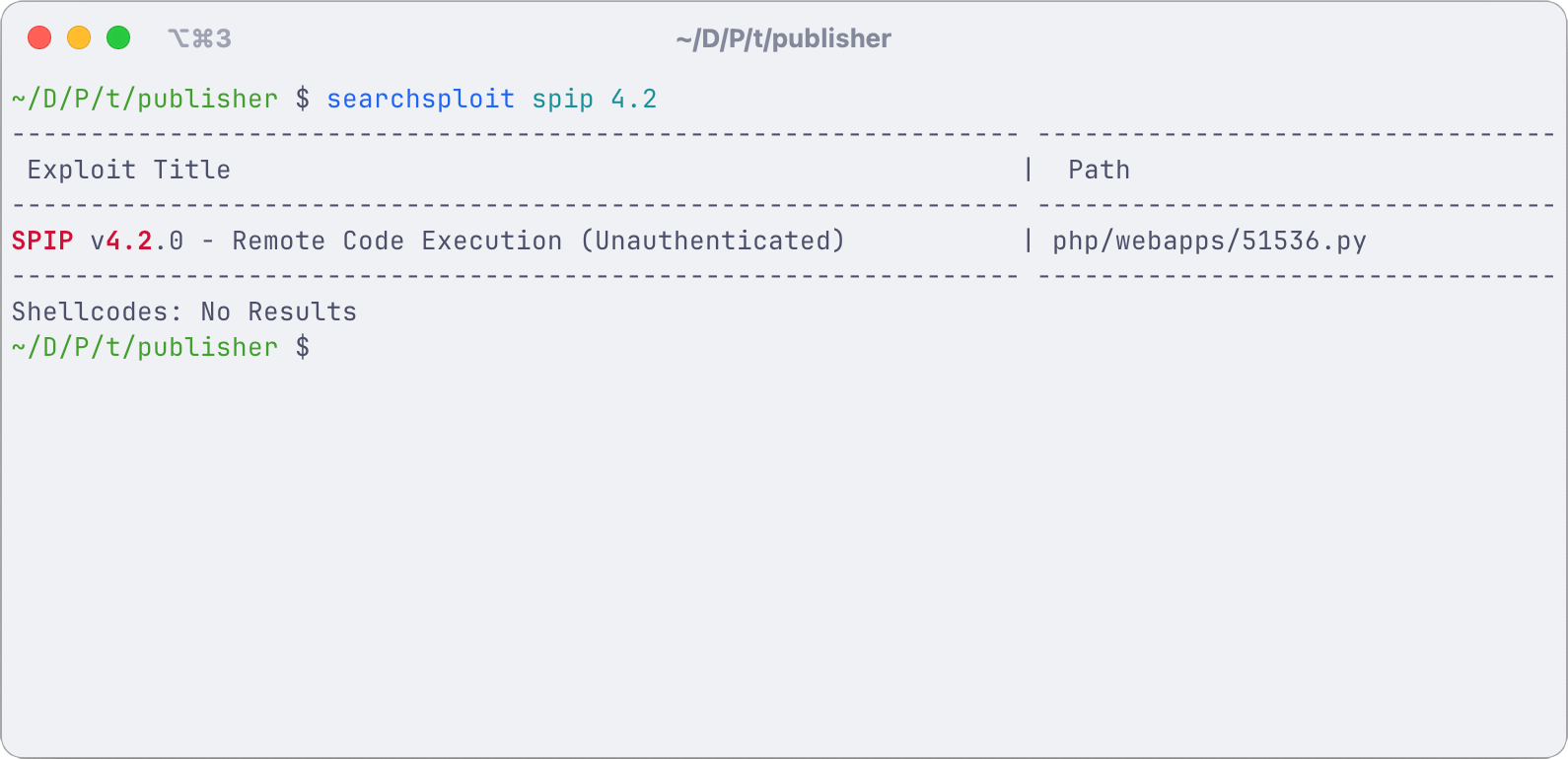1568x759 pixels.
Task: Click the green path in bottom prompt
Action: 145,347
